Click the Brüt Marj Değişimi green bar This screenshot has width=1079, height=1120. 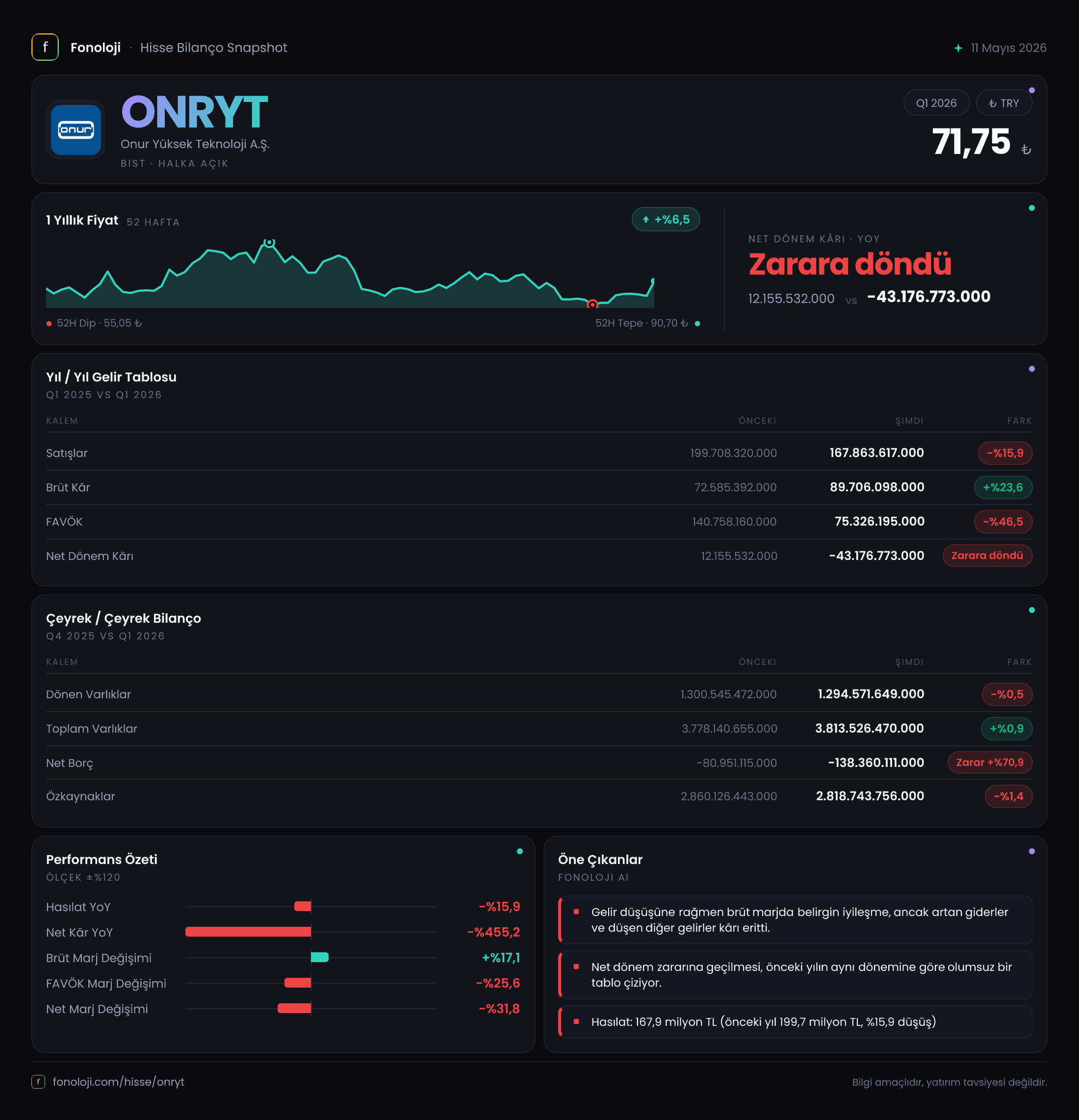[x=319, y=957]
